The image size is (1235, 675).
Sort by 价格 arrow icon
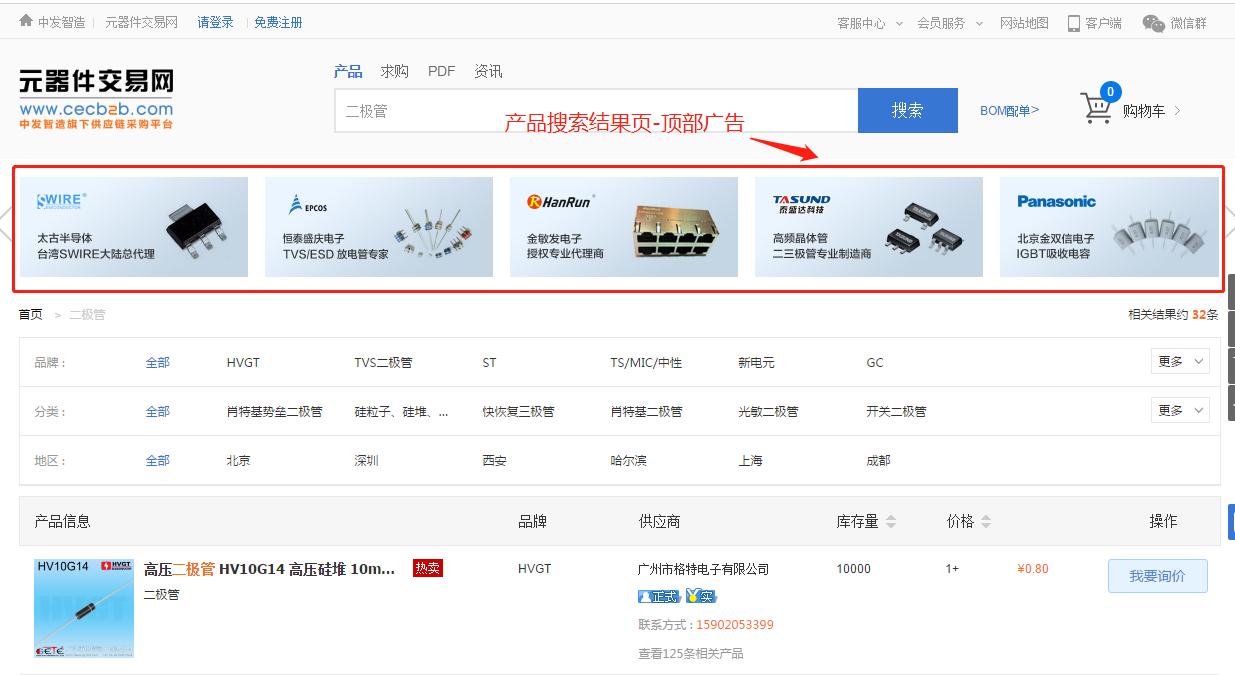pos(986,521)
